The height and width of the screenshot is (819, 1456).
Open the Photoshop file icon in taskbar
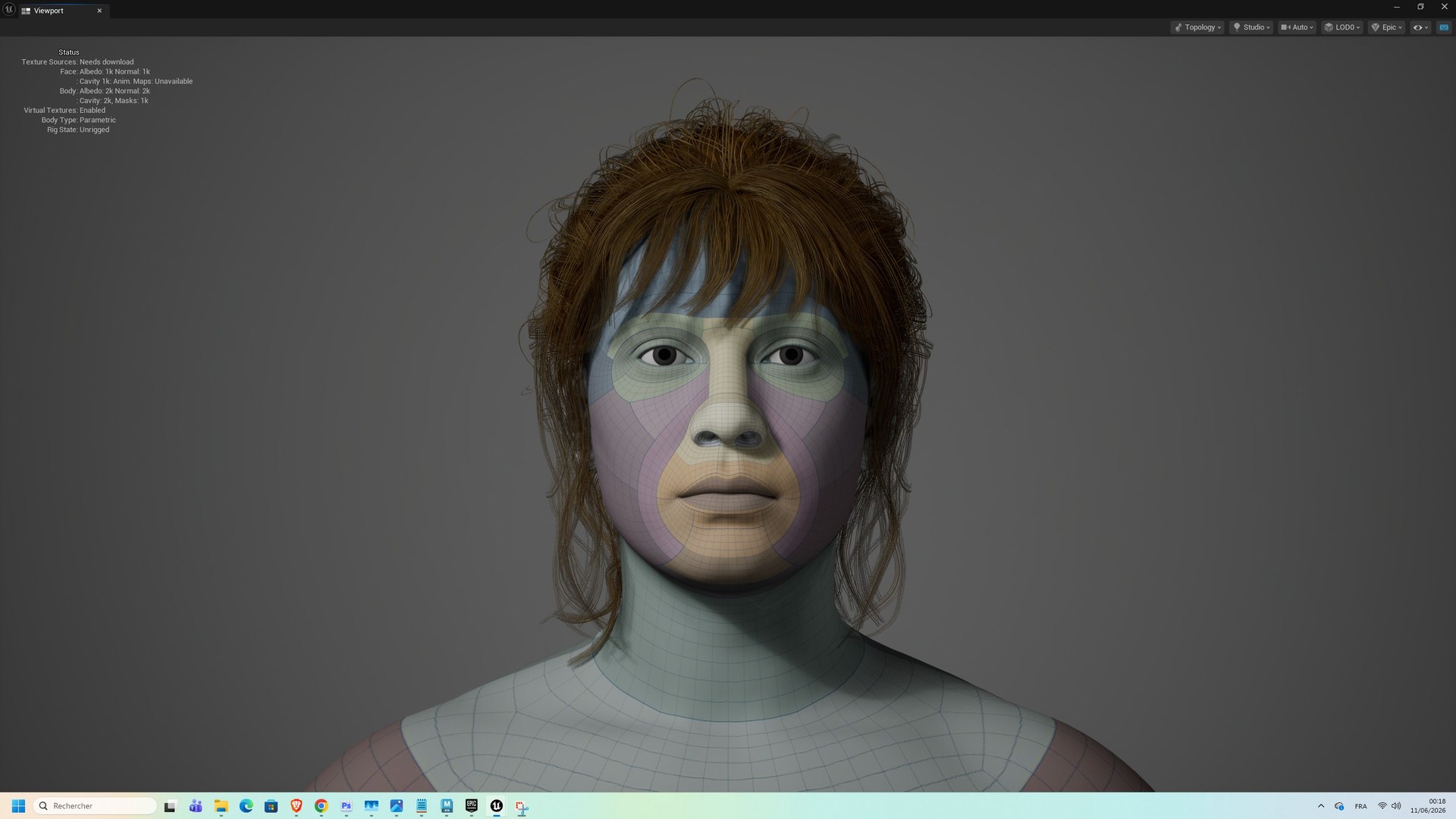pos(347,806)
